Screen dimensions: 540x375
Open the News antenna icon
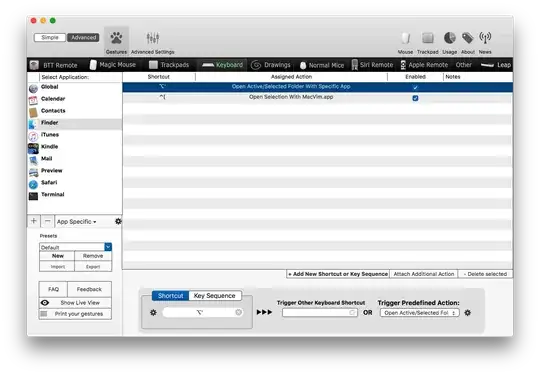point(485,38)
